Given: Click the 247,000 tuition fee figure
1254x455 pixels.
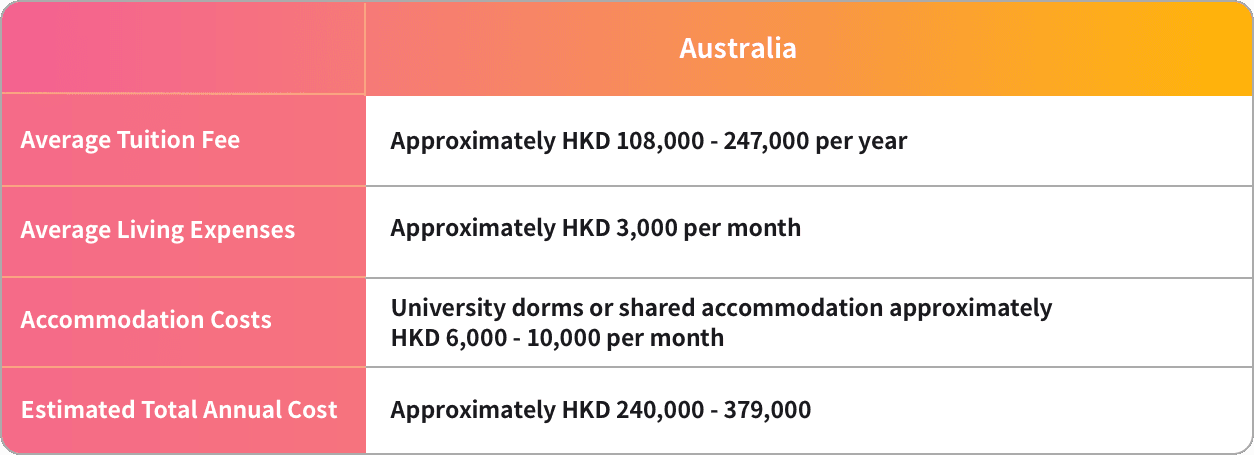Looking at the screenshot, I should coord(765,141).
